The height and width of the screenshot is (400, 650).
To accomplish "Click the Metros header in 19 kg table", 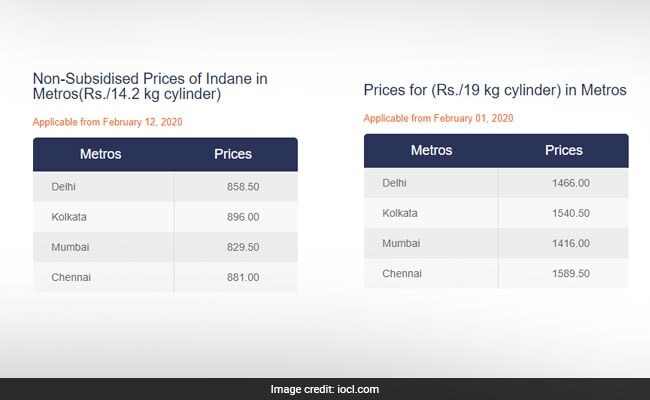I will (431, 150).
